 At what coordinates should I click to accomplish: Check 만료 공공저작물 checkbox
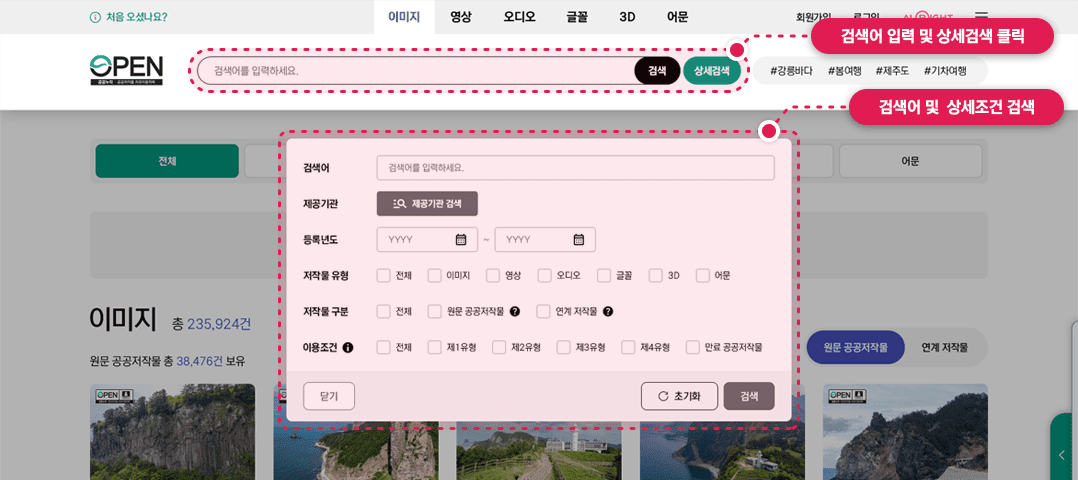(x=693, y=347)
